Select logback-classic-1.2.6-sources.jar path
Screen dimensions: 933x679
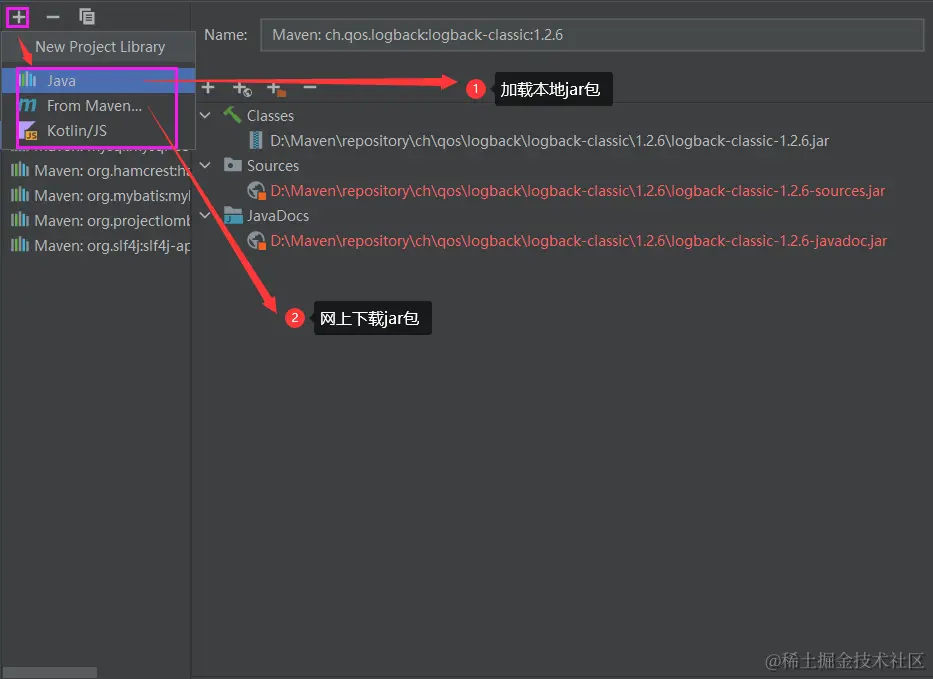pos(577,190)
